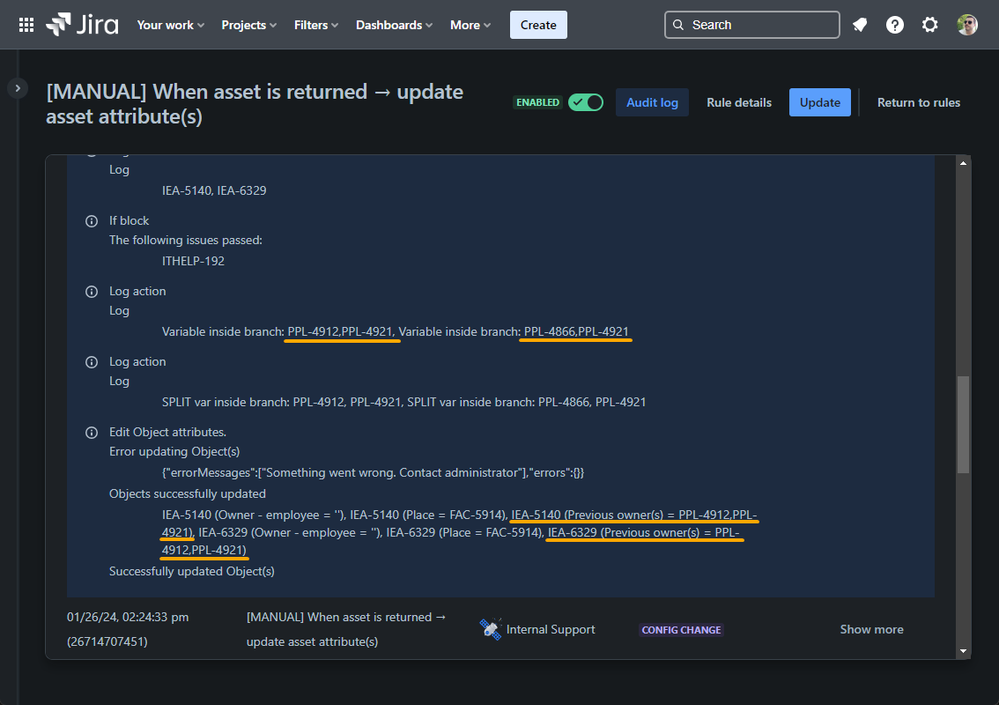Click the Error updating Object(s) line
Screen dimensions: 999x705
(x=175, y=452)
